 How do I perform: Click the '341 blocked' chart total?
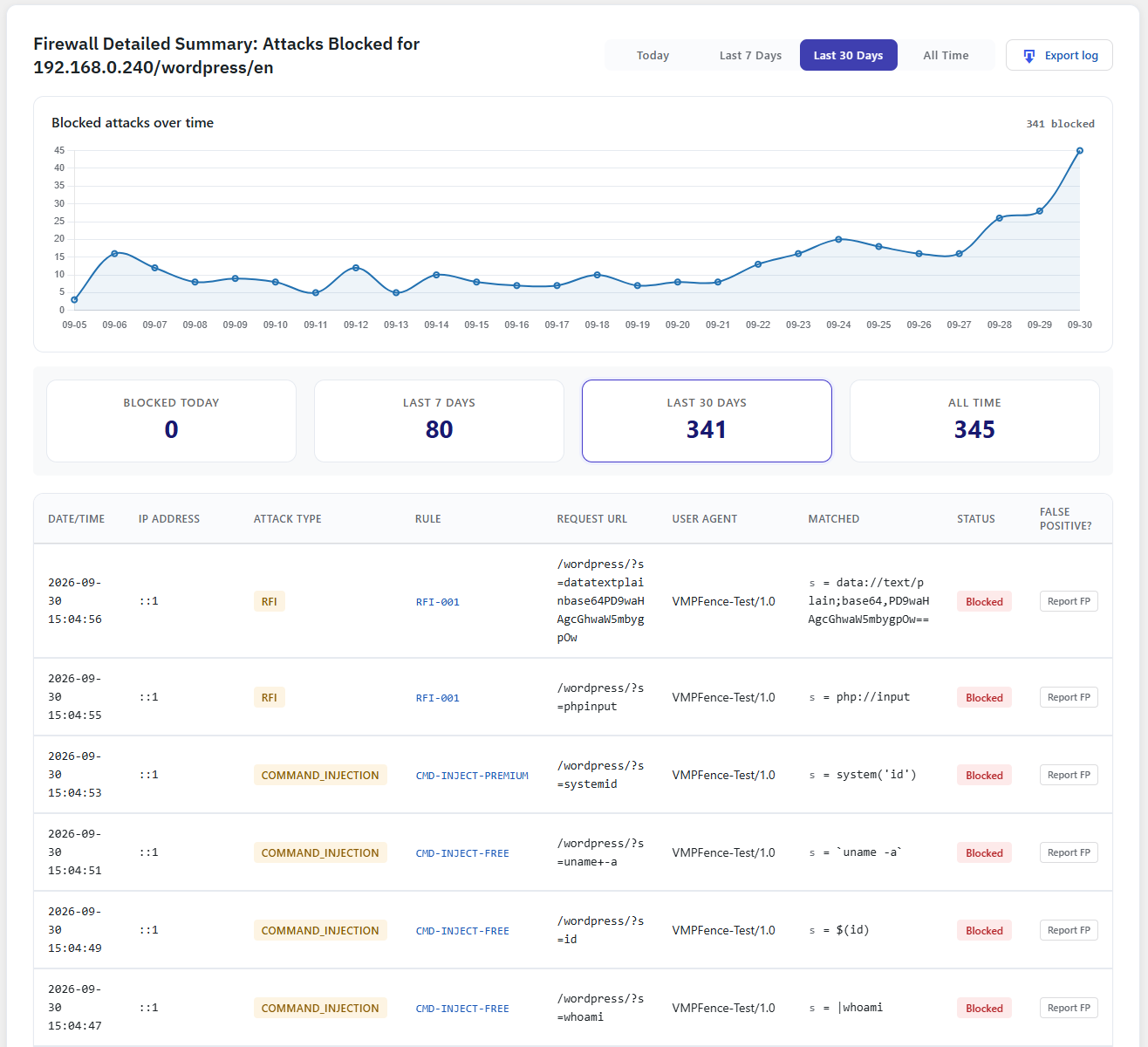[1060, 124]
